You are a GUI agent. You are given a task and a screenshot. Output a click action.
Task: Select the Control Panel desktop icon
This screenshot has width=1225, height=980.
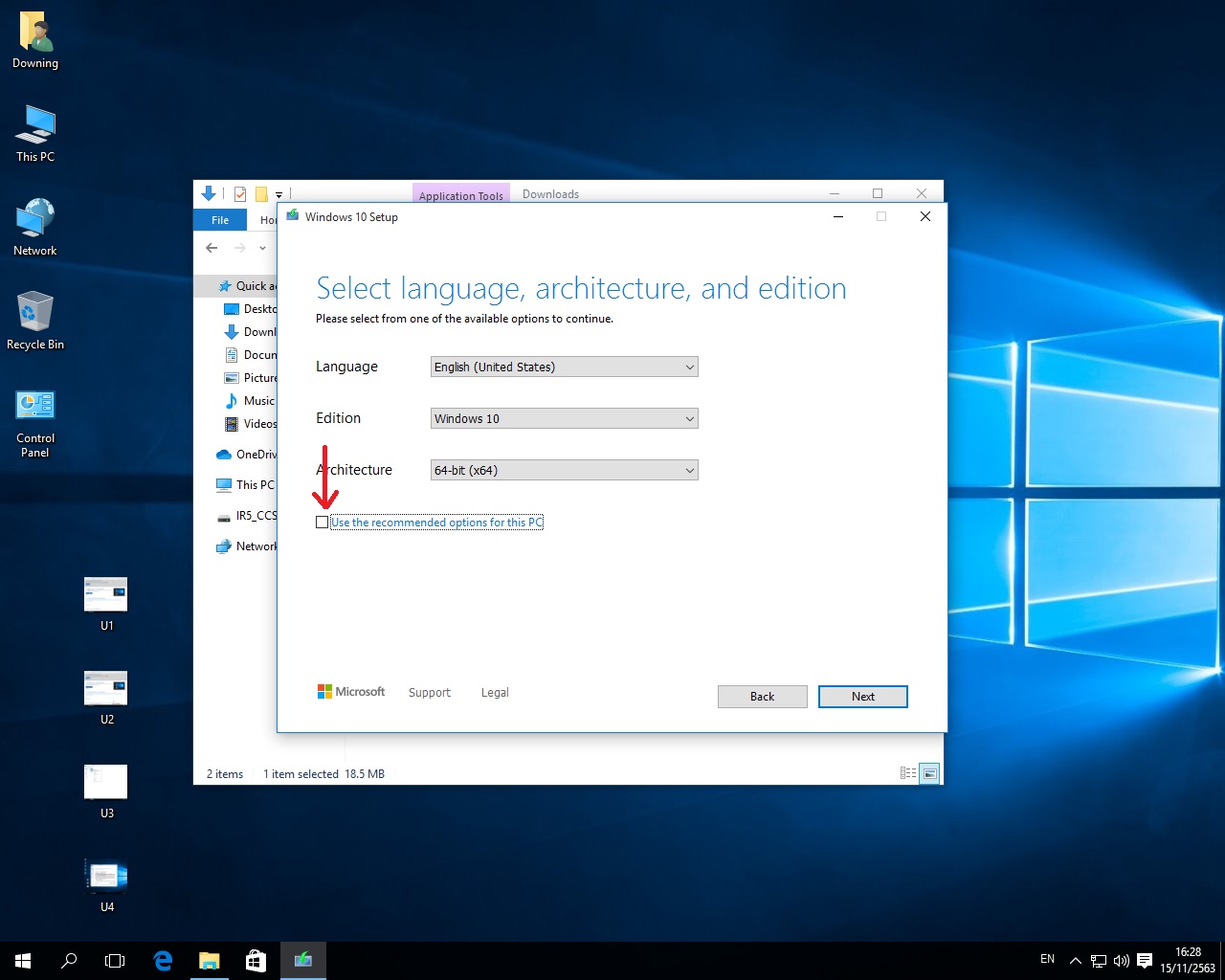pyautogui.click(x=35, y=423)
